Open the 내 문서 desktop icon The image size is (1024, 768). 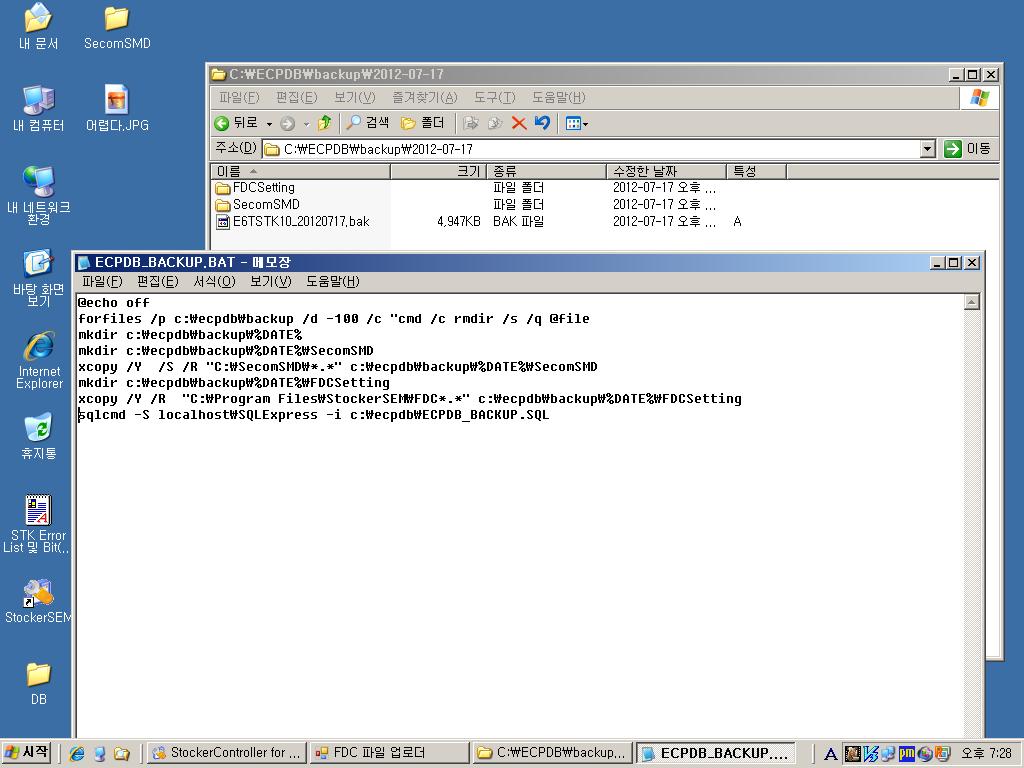pos(38,26)
